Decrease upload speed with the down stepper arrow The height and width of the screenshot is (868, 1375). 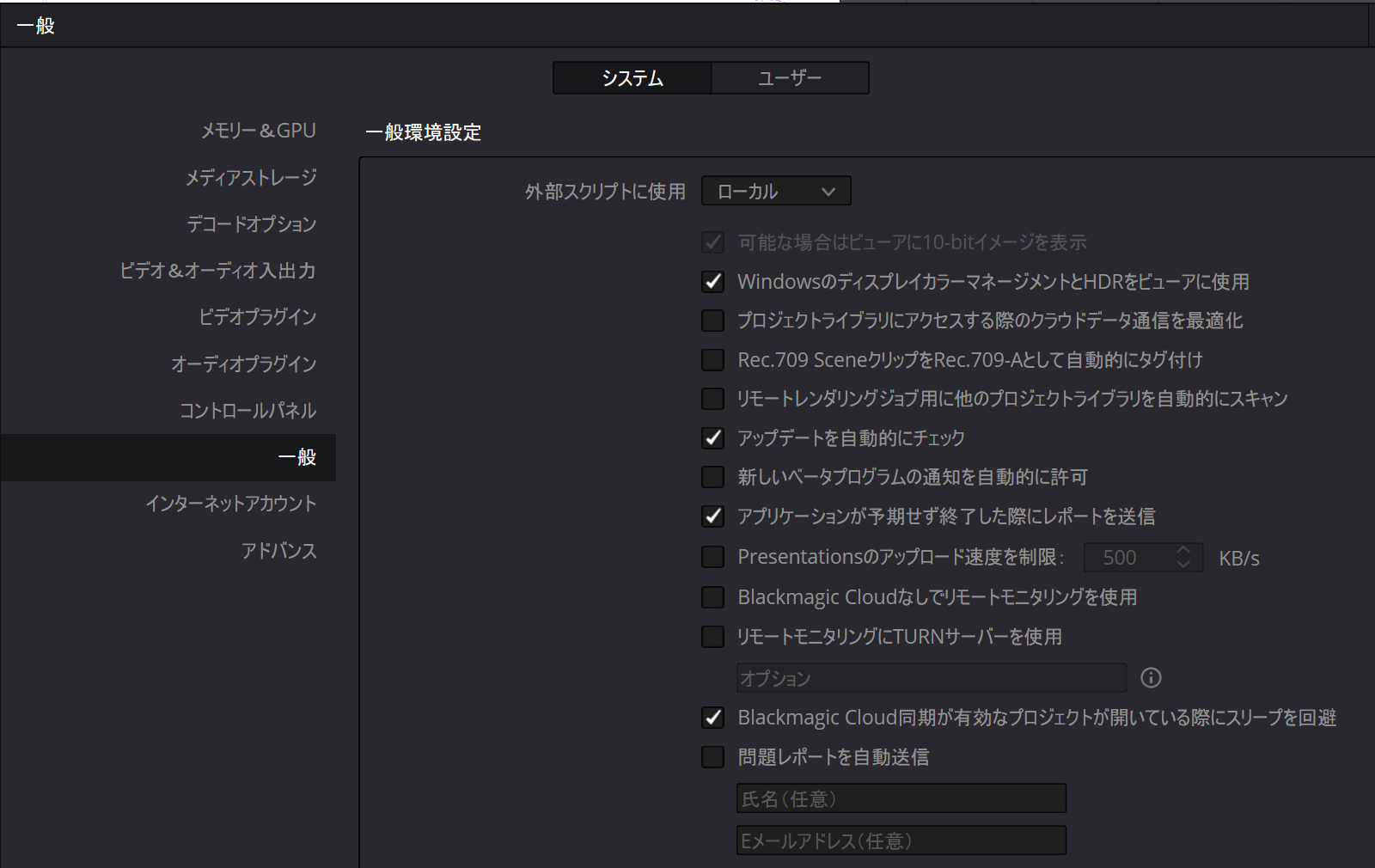pyautogui.click(x=1183, y=565)
